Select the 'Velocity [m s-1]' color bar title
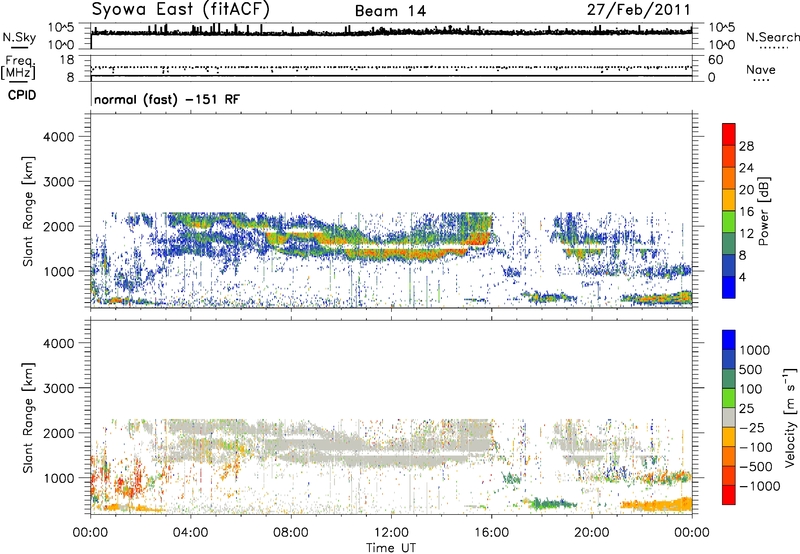Viewport: 800px width, 554px height. tap(790, 418)
